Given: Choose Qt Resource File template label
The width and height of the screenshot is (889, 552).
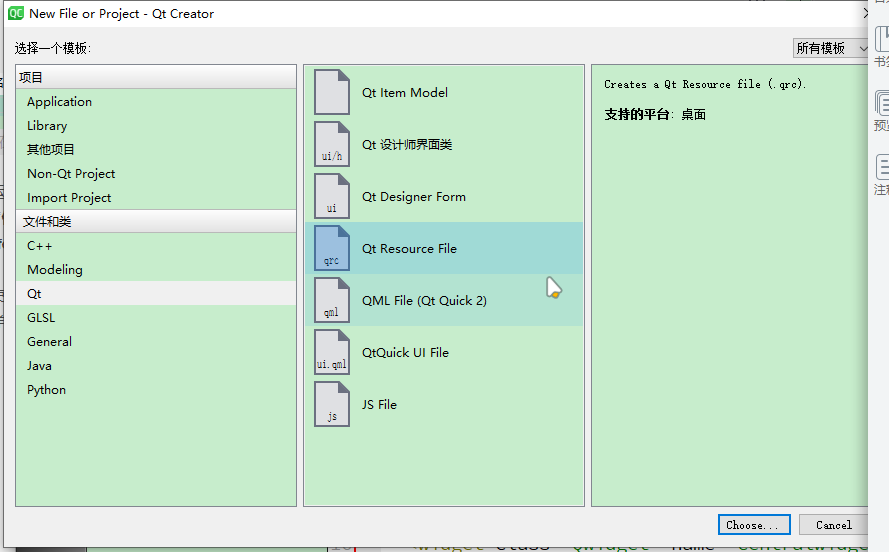Looking at the screenshot, I should 409,248.
